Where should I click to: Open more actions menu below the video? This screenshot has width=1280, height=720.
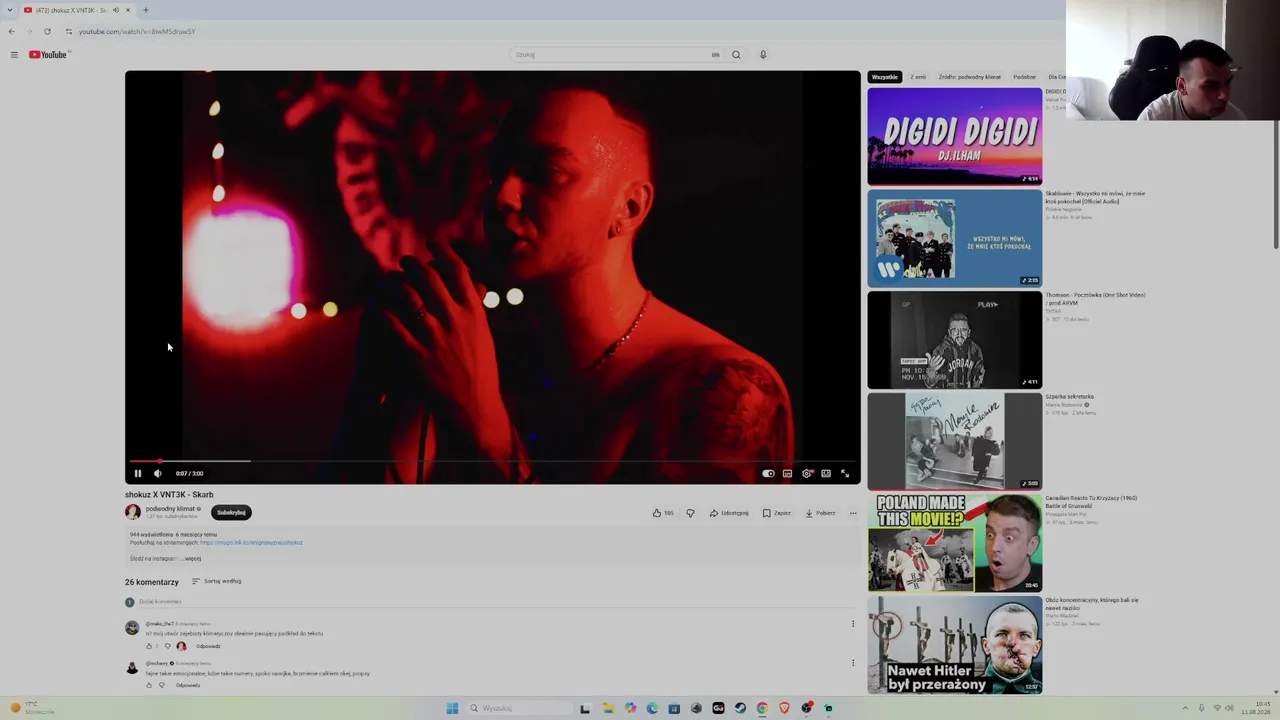(x=853, y=513)
